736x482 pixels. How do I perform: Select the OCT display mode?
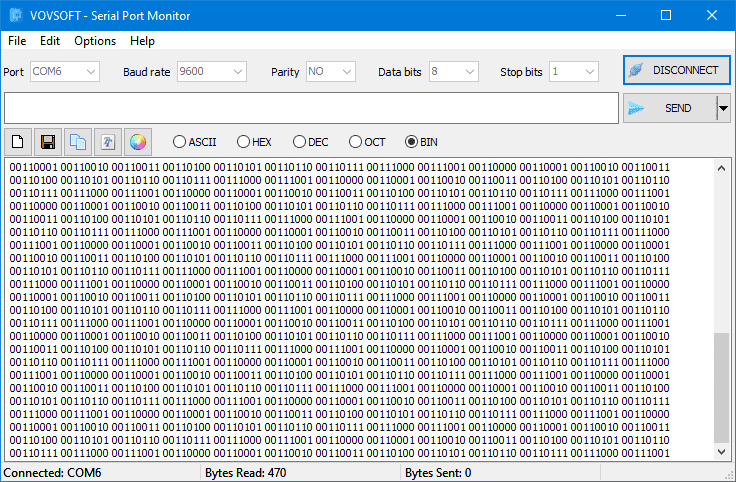tap(367, 142)
